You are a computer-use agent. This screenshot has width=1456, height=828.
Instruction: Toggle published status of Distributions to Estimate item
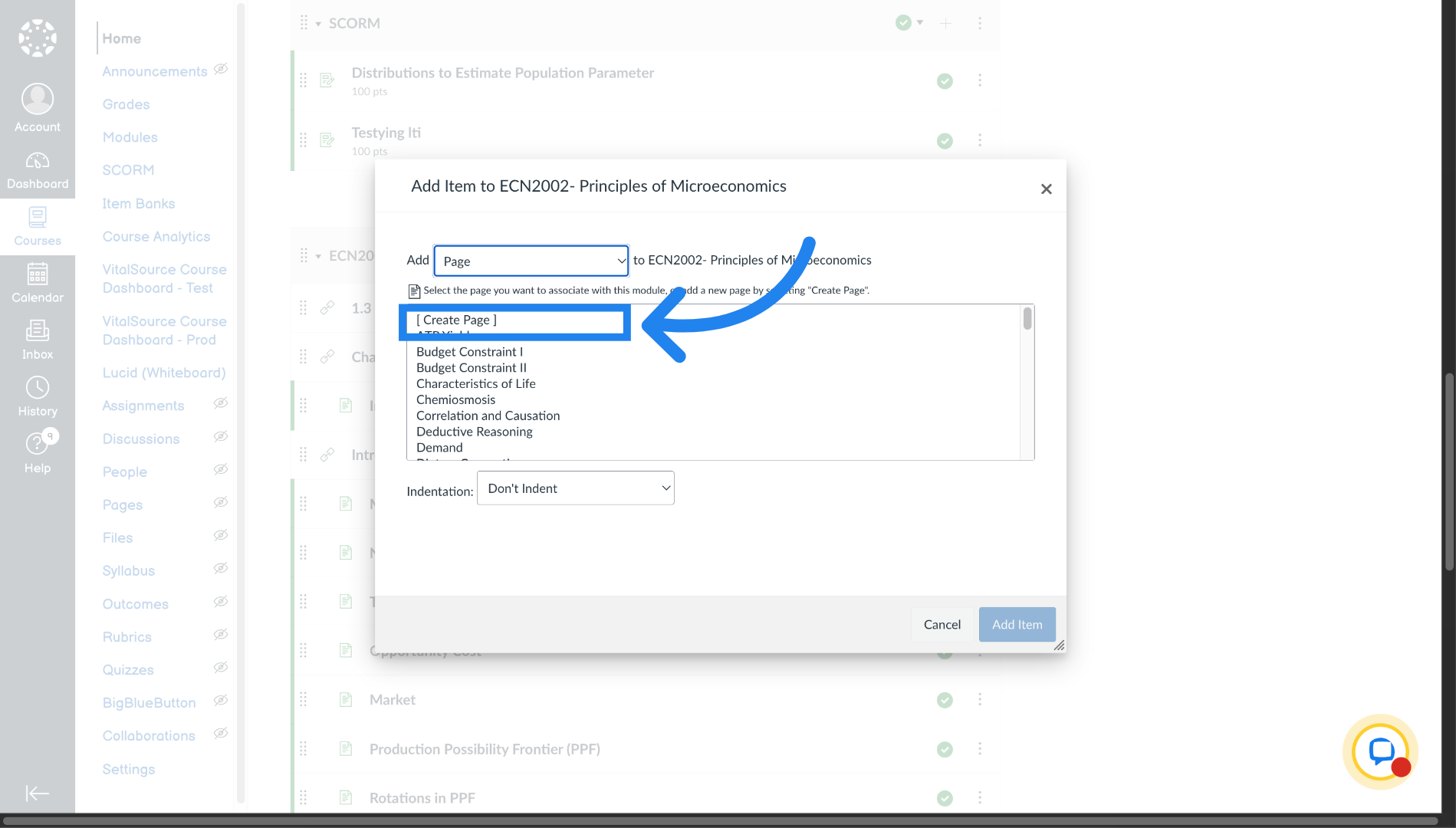[945, 80]
